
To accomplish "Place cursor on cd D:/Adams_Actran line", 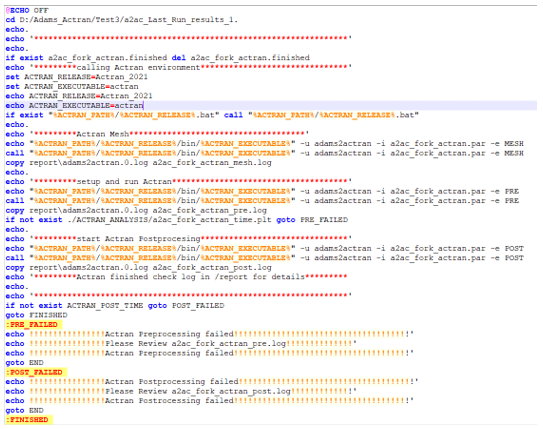I will point(122,20).
